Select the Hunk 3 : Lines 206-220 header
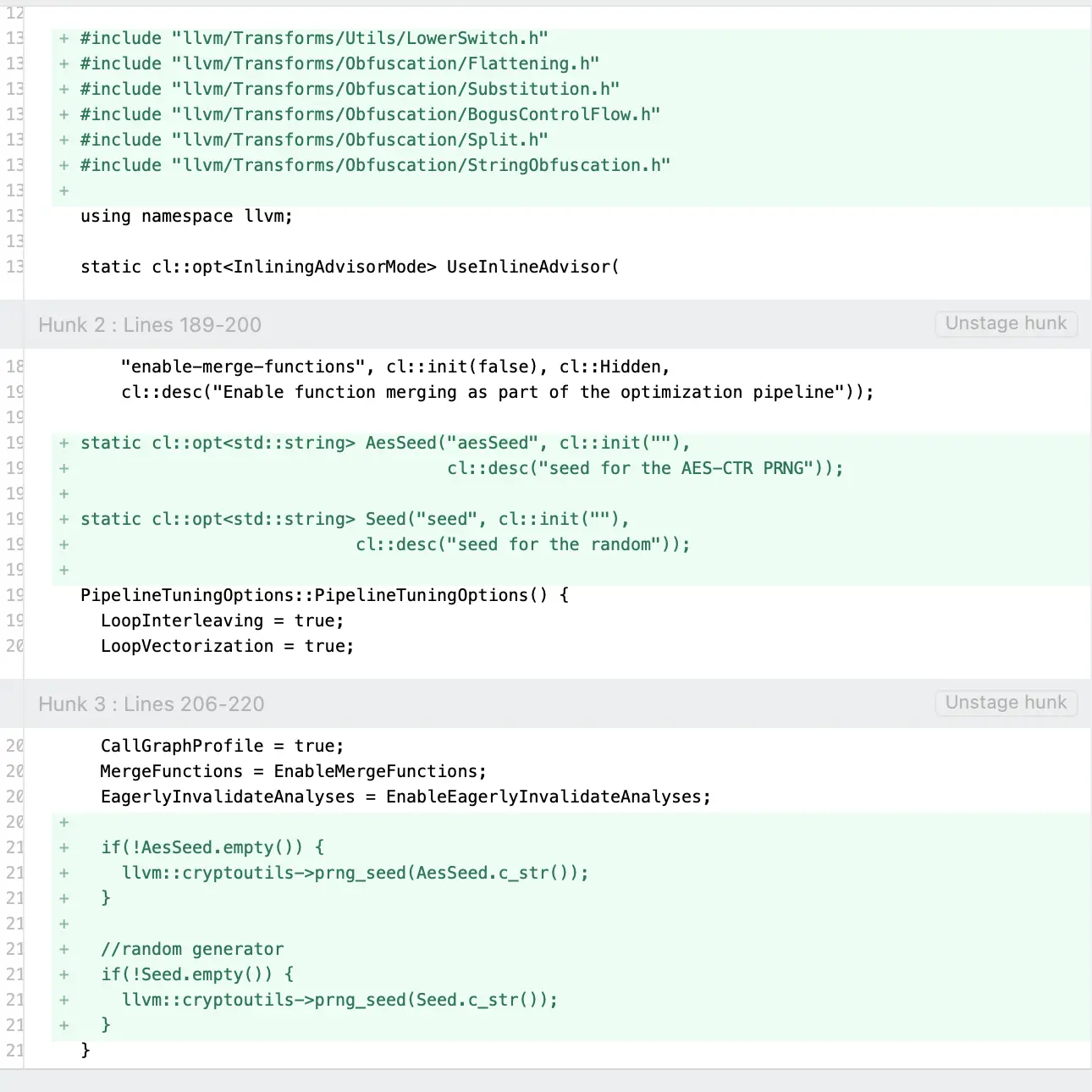The image size is (1092, 1092). coord(152,704)
